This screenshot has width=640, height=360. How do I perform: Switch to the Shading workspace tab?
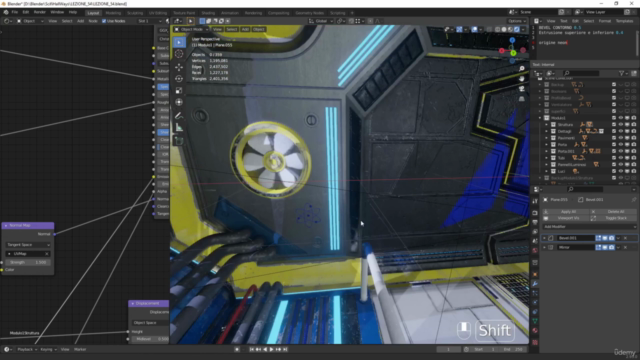tap(208, 13)
